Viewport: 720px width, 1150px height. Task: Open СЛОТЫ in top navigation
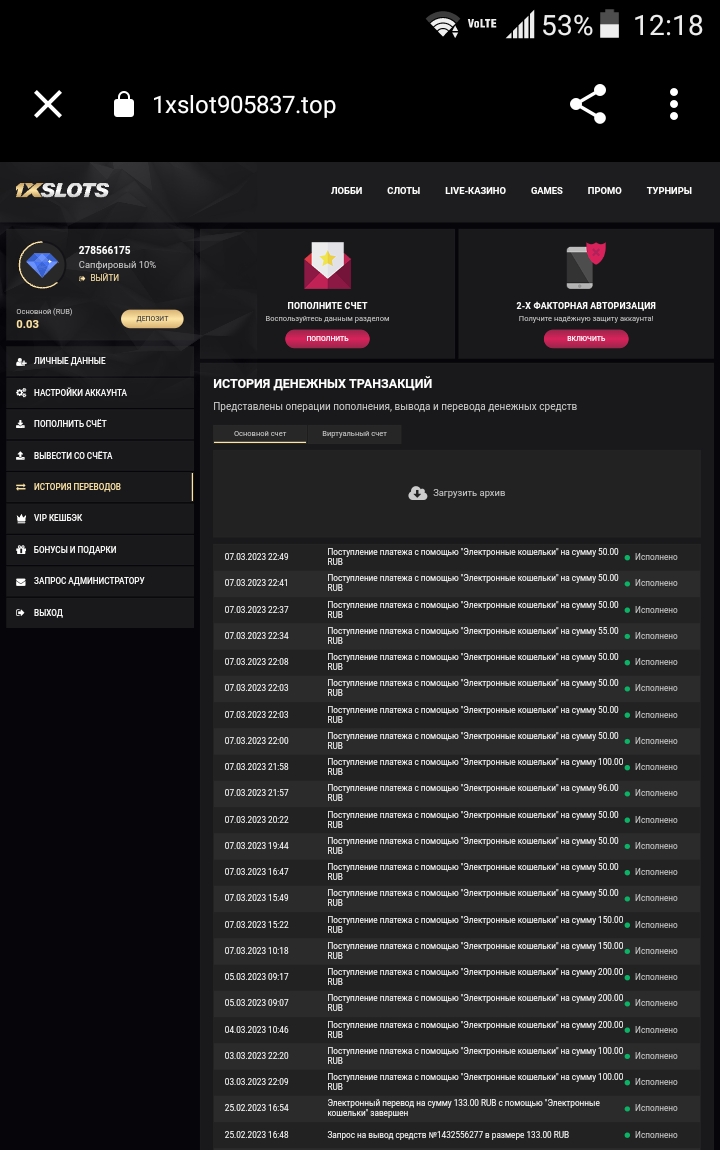click(403, 191)
